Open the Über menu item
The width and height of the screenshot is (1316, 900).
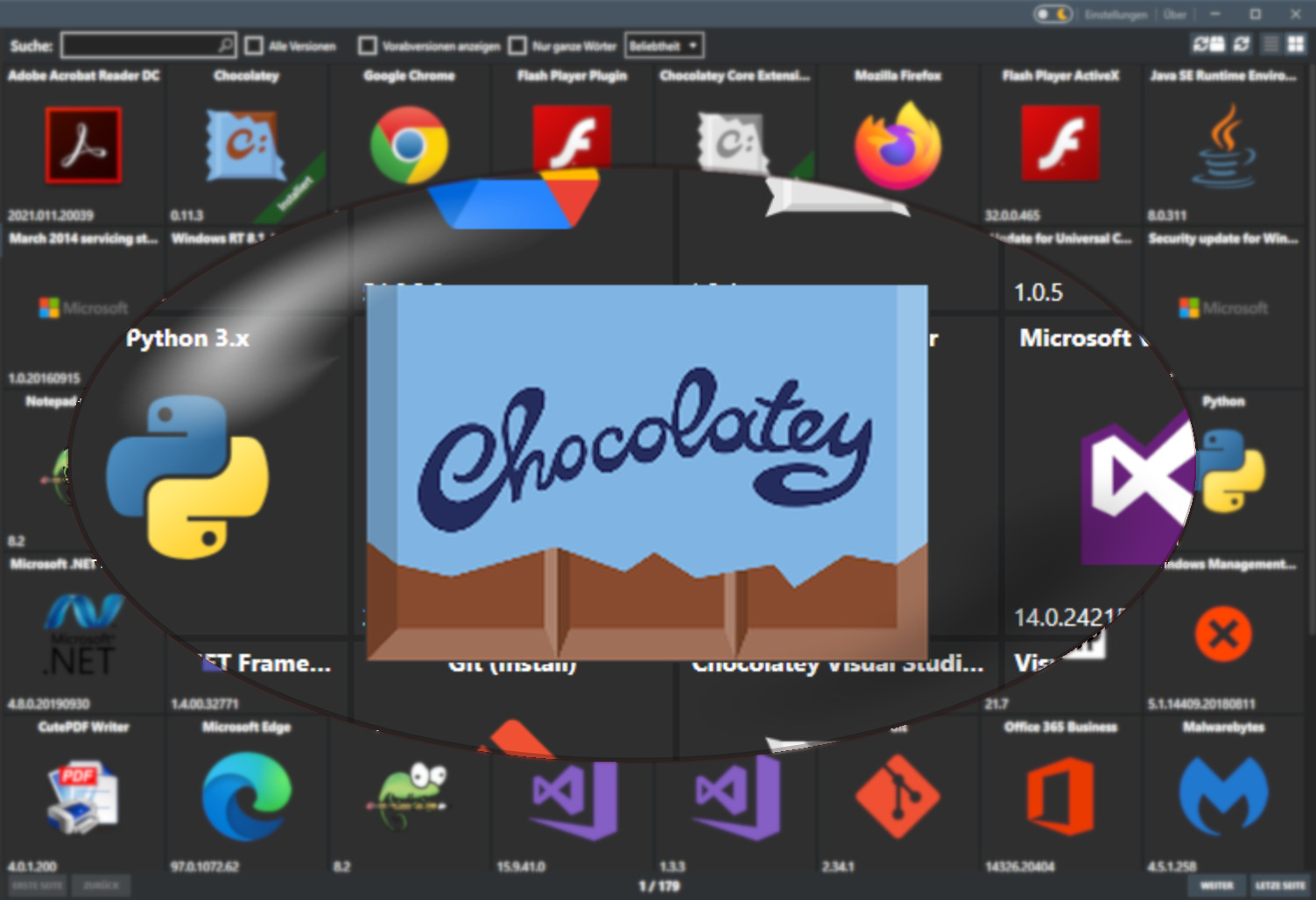[x=1175, y=14]
